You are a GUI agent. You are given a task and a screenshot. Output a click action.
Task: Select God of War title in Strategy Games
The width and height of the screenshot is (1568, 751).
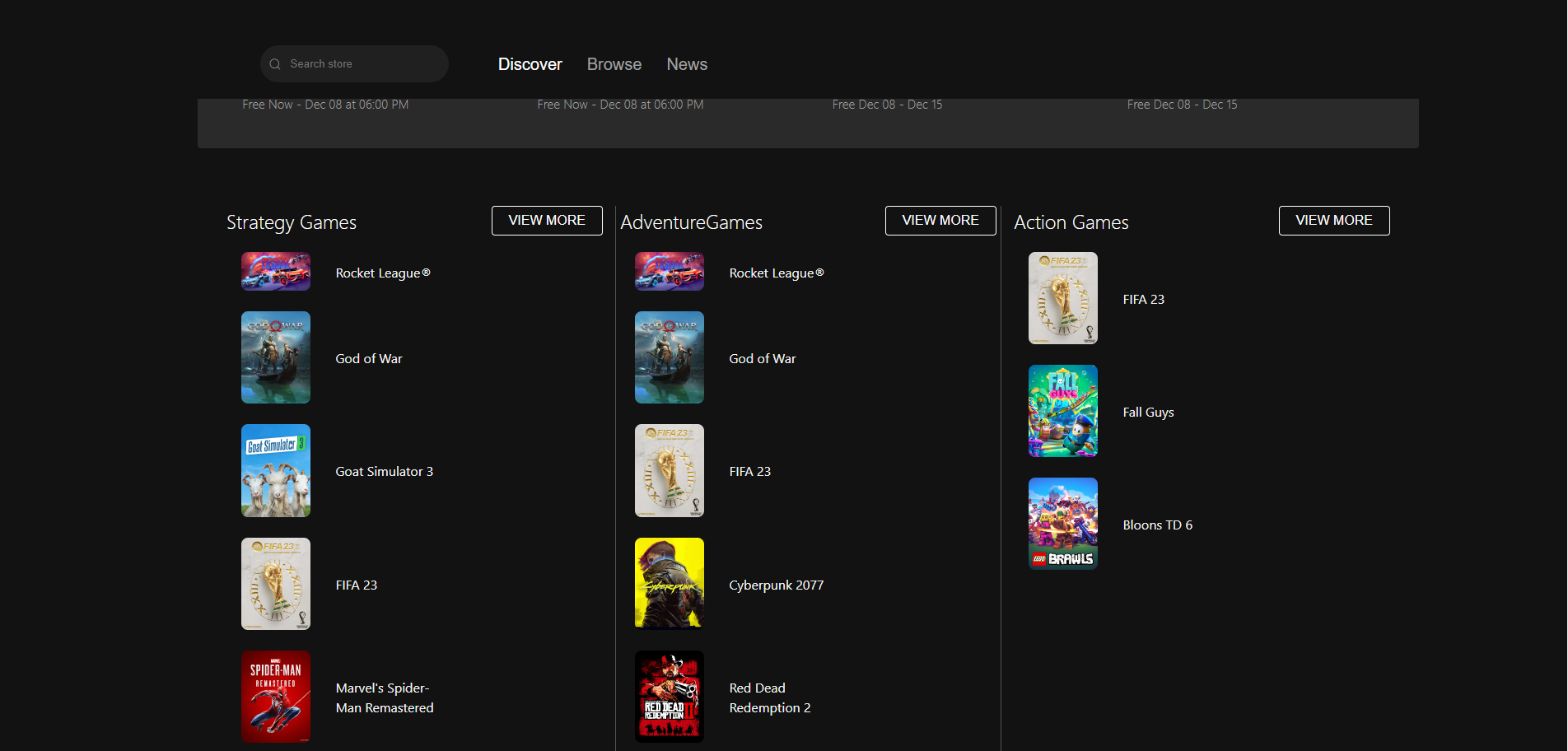[369, 359]
